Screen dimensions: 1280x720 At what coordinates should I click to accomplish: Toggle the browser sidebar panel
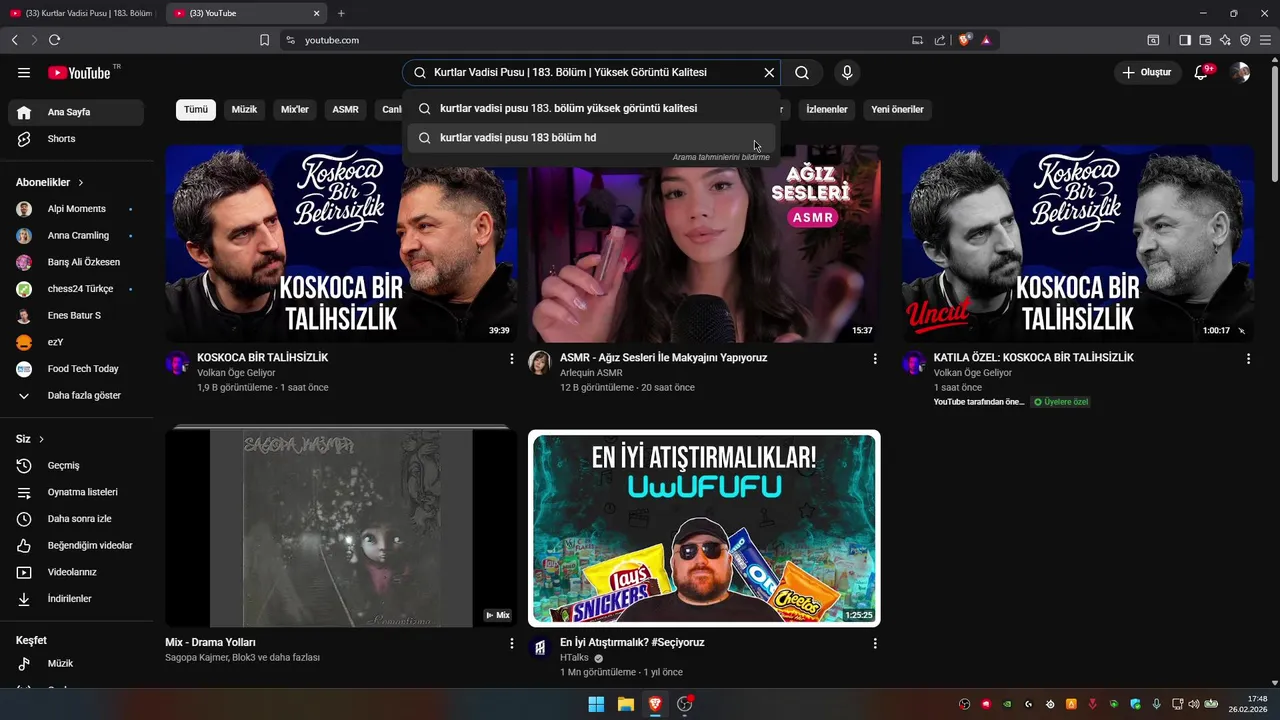click(x=1185, y=40)
